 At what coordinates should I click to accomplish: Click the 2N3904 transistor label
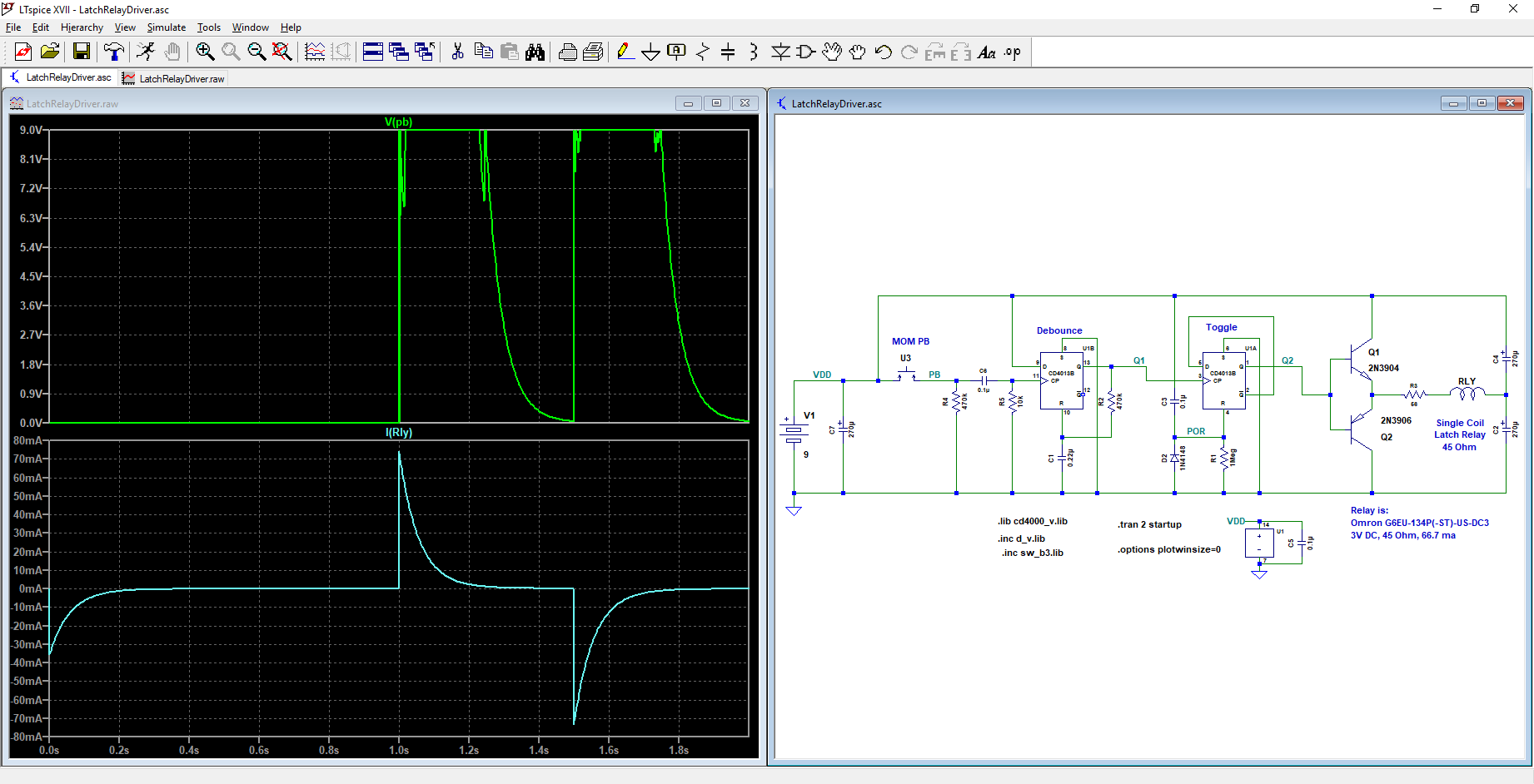coord(1383,368)
